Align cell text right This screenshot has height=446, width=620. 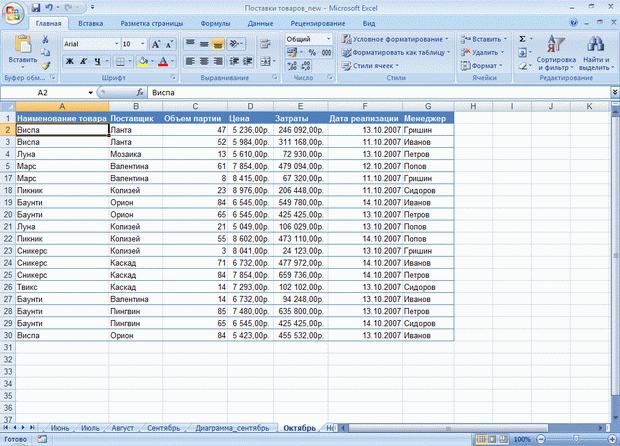(x=218, y=61)
